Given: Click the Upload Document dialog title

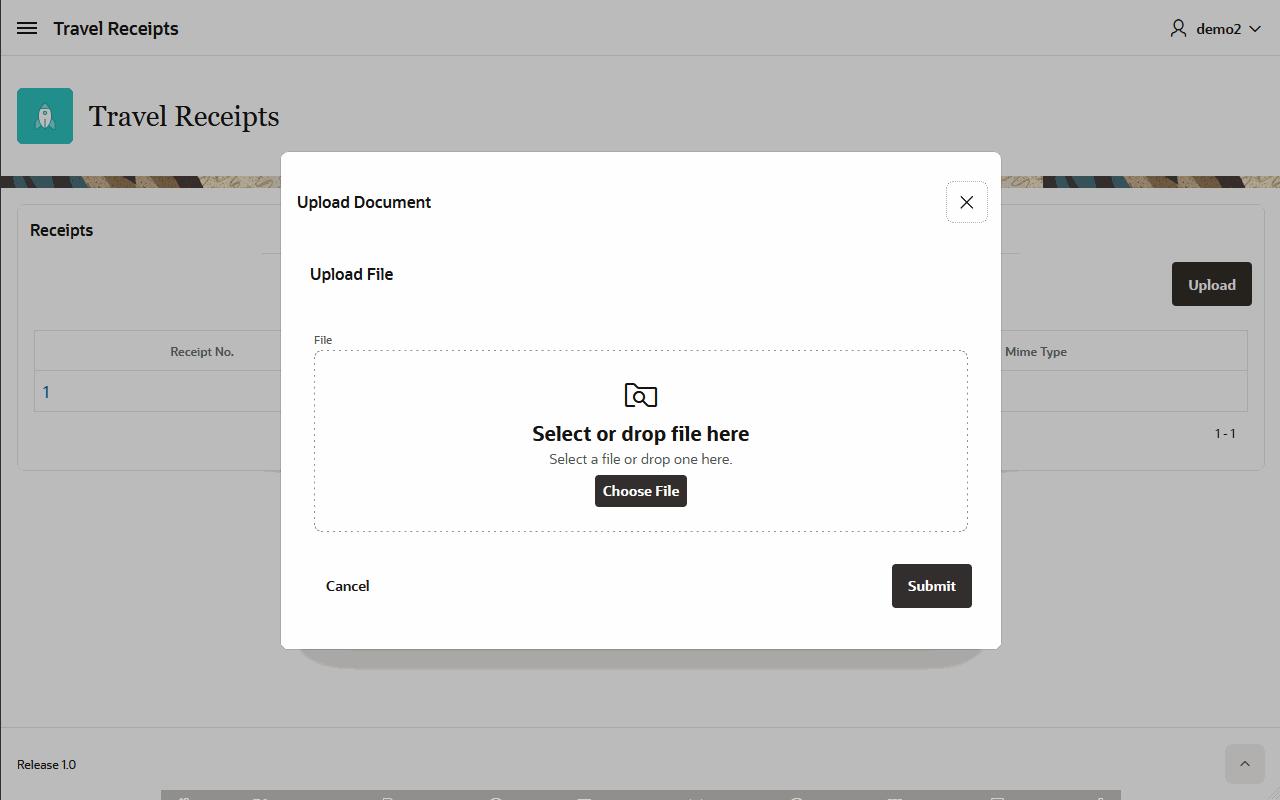Looking at the screenshot, I should tap(364, 202).
